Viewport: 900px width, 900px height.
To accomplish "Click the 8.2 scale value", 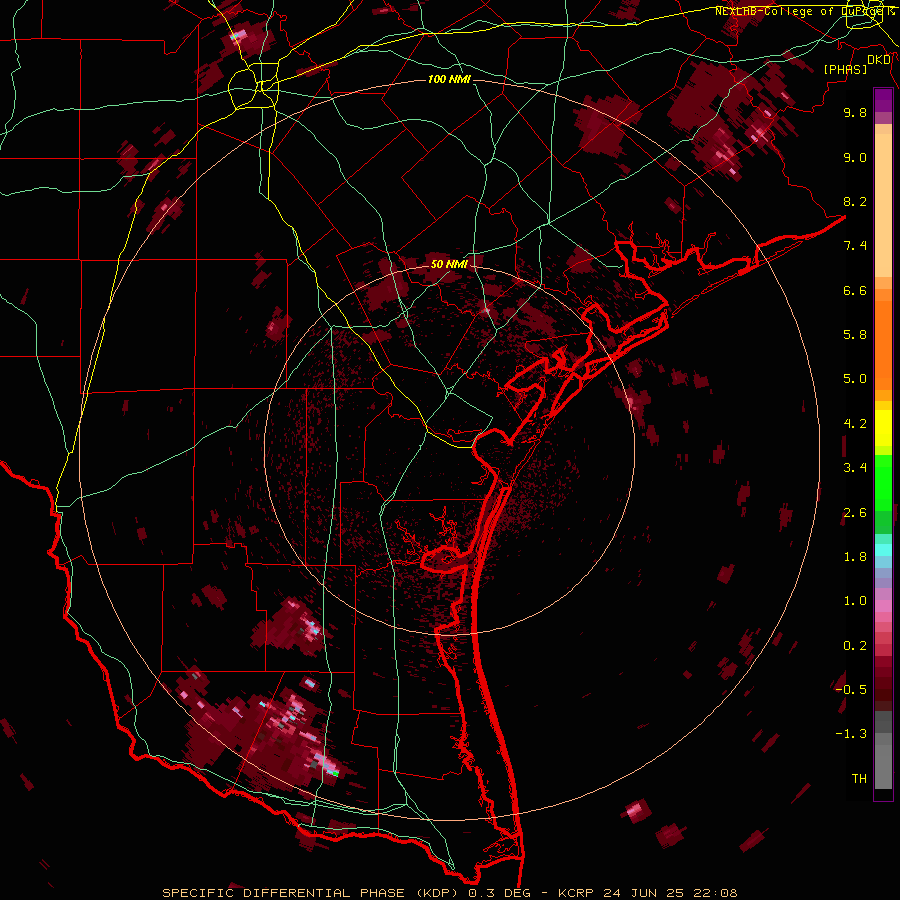I will click(855, 201).
